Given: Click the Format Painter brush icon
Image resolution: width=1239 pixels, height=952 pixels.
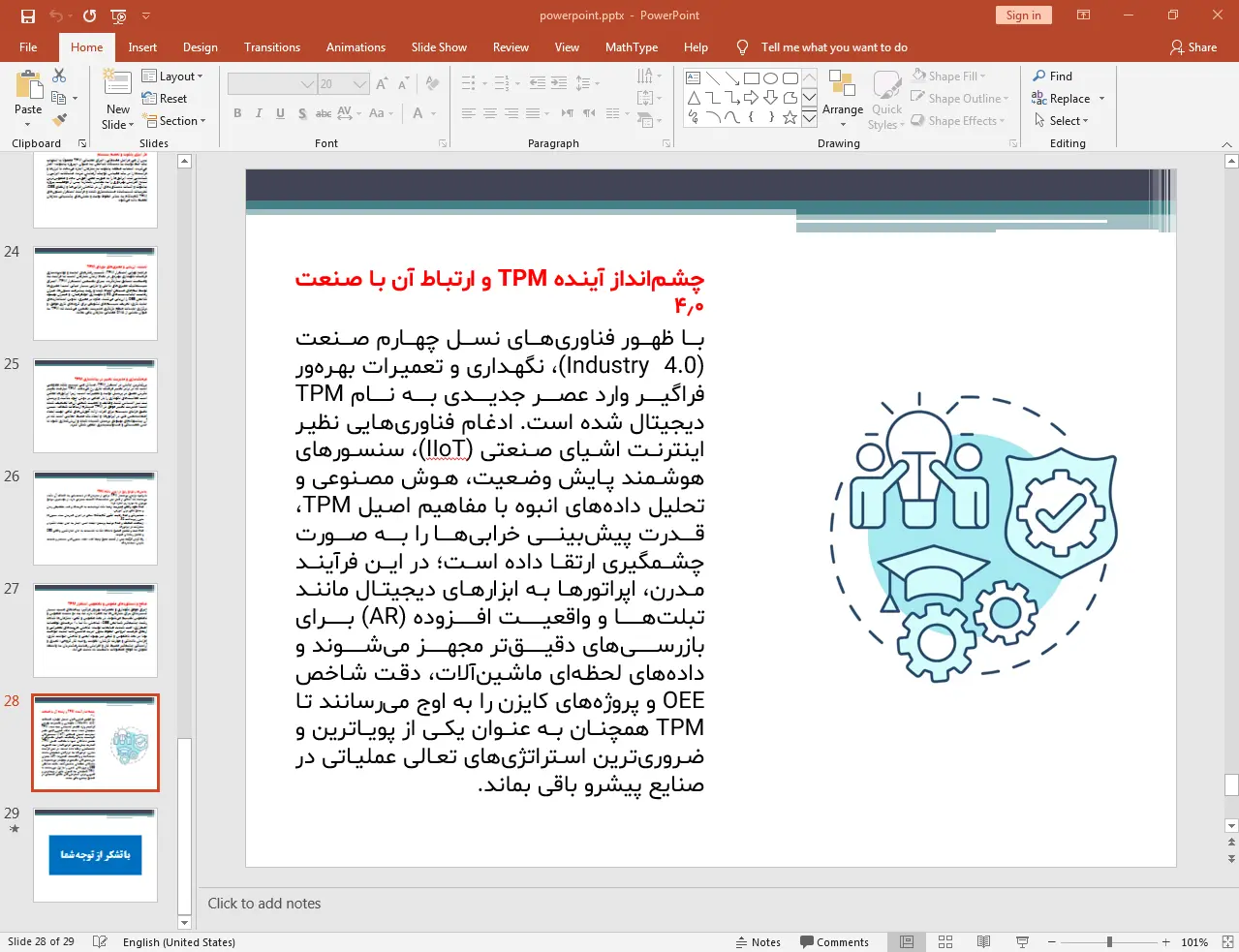Looking at the screenshot, I should (x=59, y=120).
